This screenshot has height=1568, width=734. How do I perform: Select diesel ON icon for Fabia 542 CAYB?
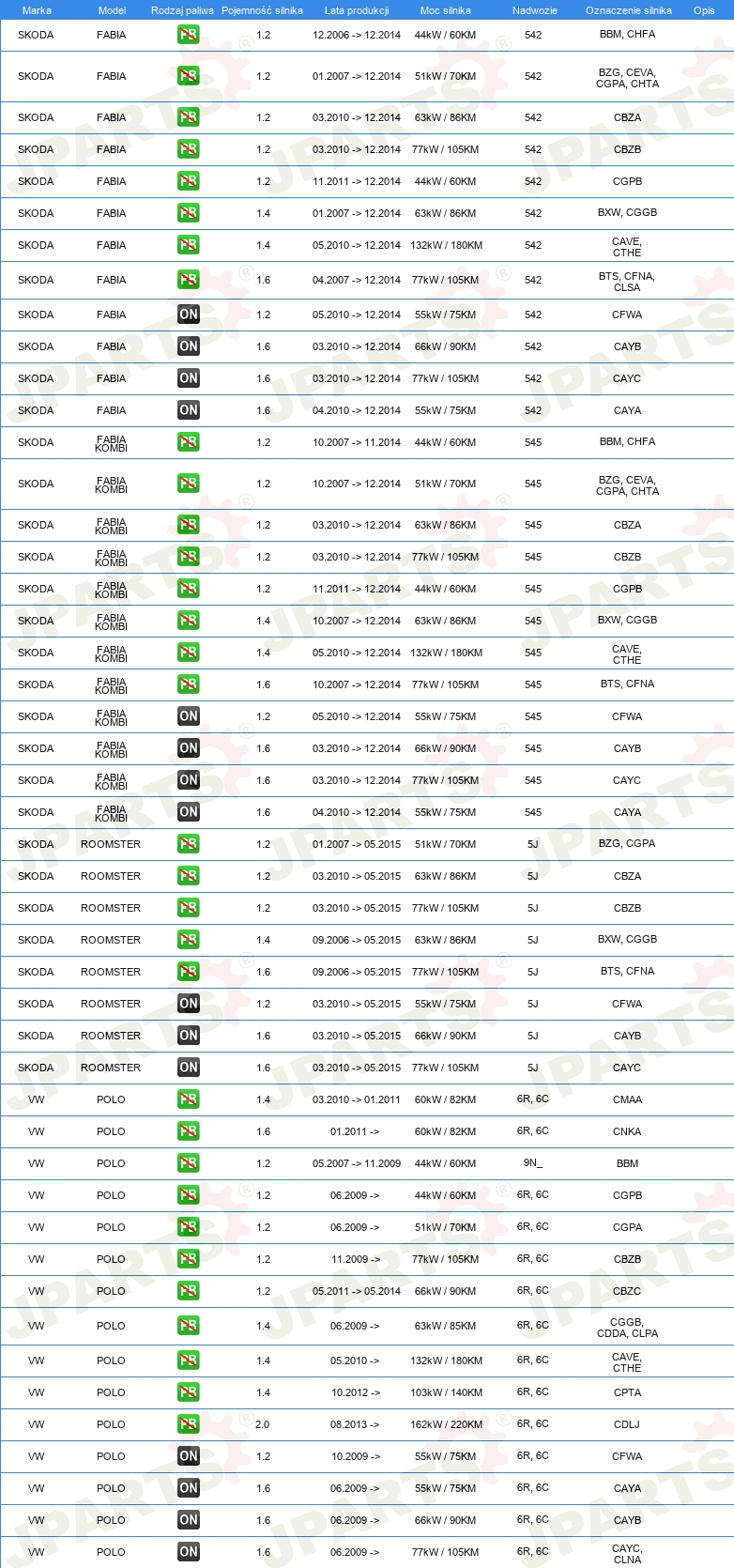tap(189, 346)
